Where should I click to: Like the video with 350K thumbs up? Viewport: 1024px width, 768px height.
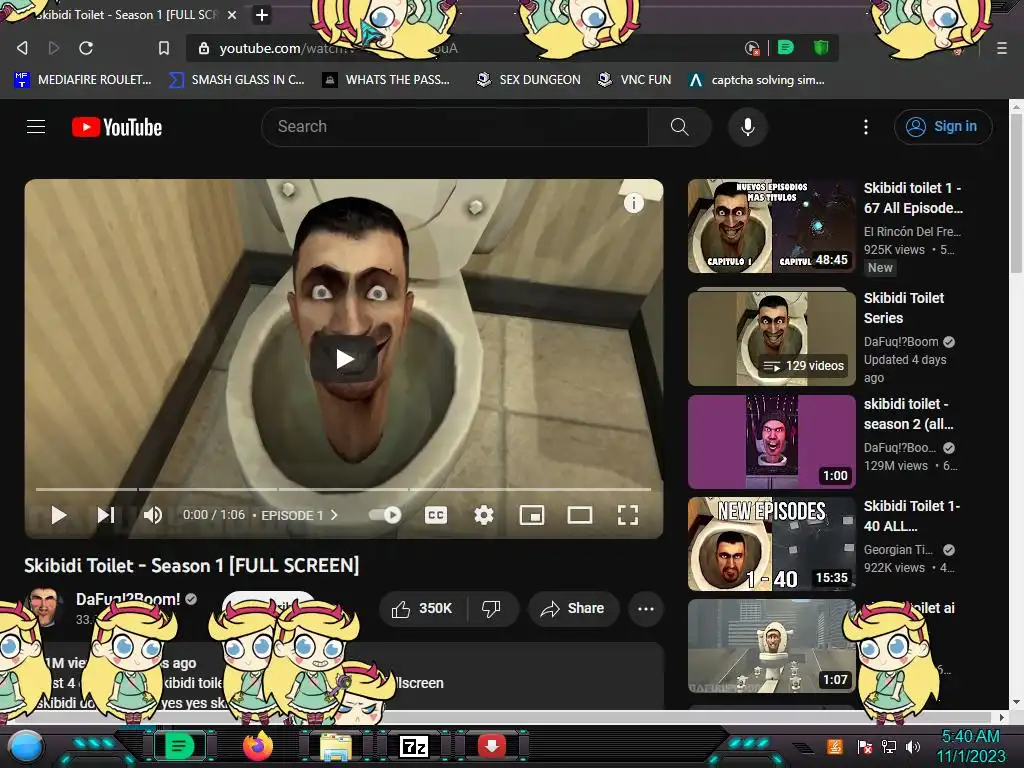pyautogui.click(x=423, y=609)
